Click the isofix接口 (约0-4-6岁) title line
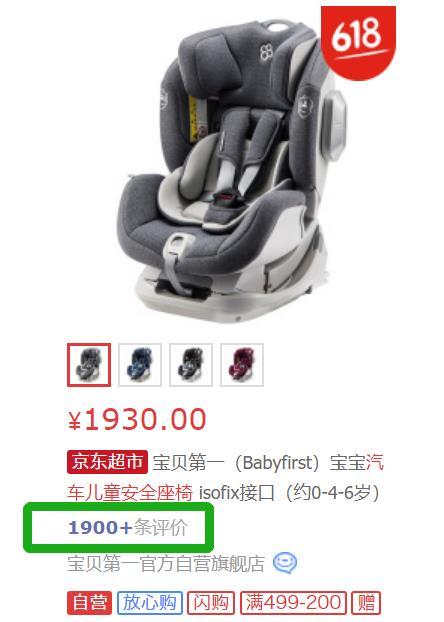This screenshot has height=622, width=444. 290,493
